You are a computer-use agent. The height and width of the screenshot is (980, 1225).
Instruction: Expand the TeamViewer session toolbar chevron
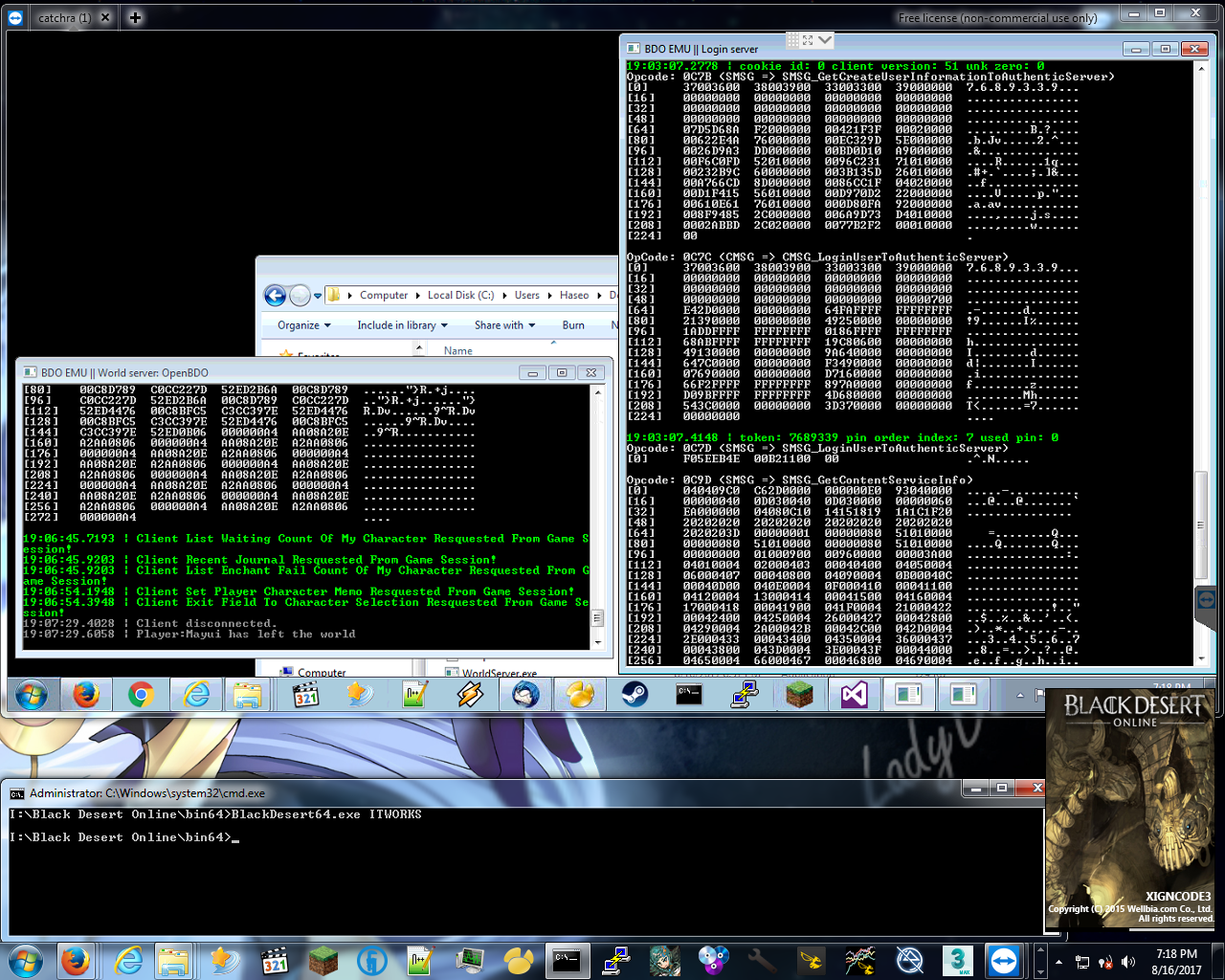(825, 39)
